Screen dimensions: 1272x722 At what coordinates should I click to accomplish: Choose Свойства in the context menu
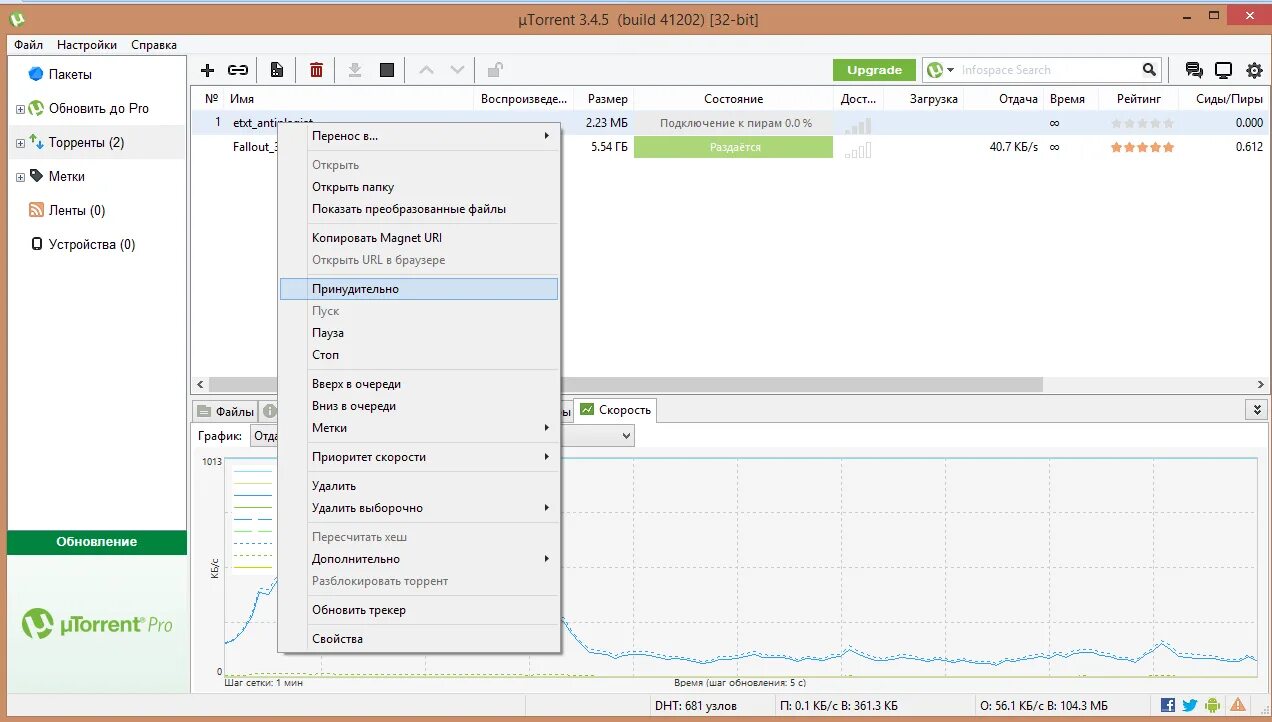[x=418, y=639]
